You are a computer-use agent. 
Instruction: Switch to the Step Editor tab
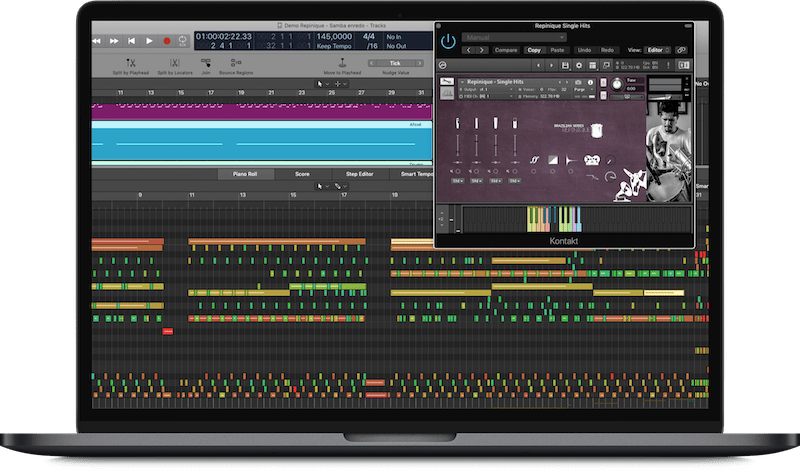[360, 174]
